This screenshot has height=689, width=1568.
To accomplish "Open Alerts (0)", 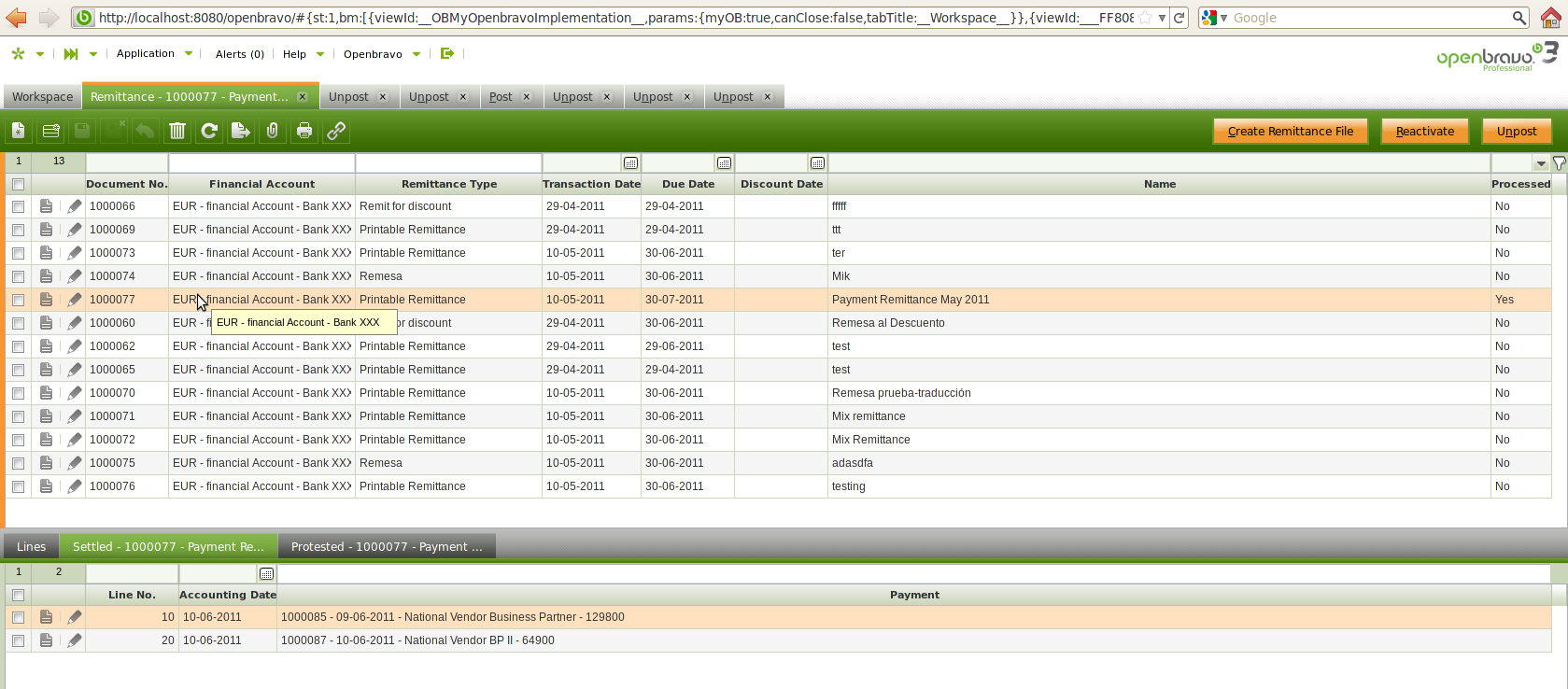I will [x=240, y=54].
